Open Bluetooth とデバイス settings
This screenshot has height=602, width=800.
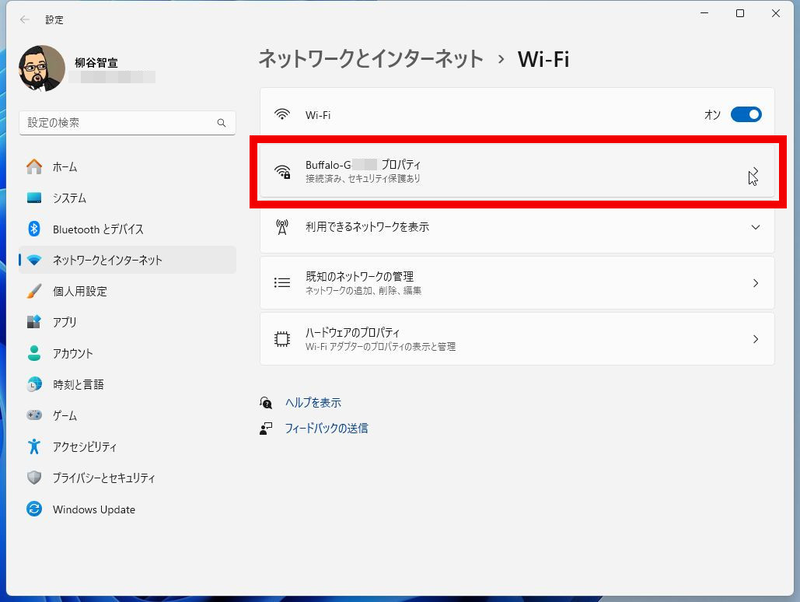point(127,229)
